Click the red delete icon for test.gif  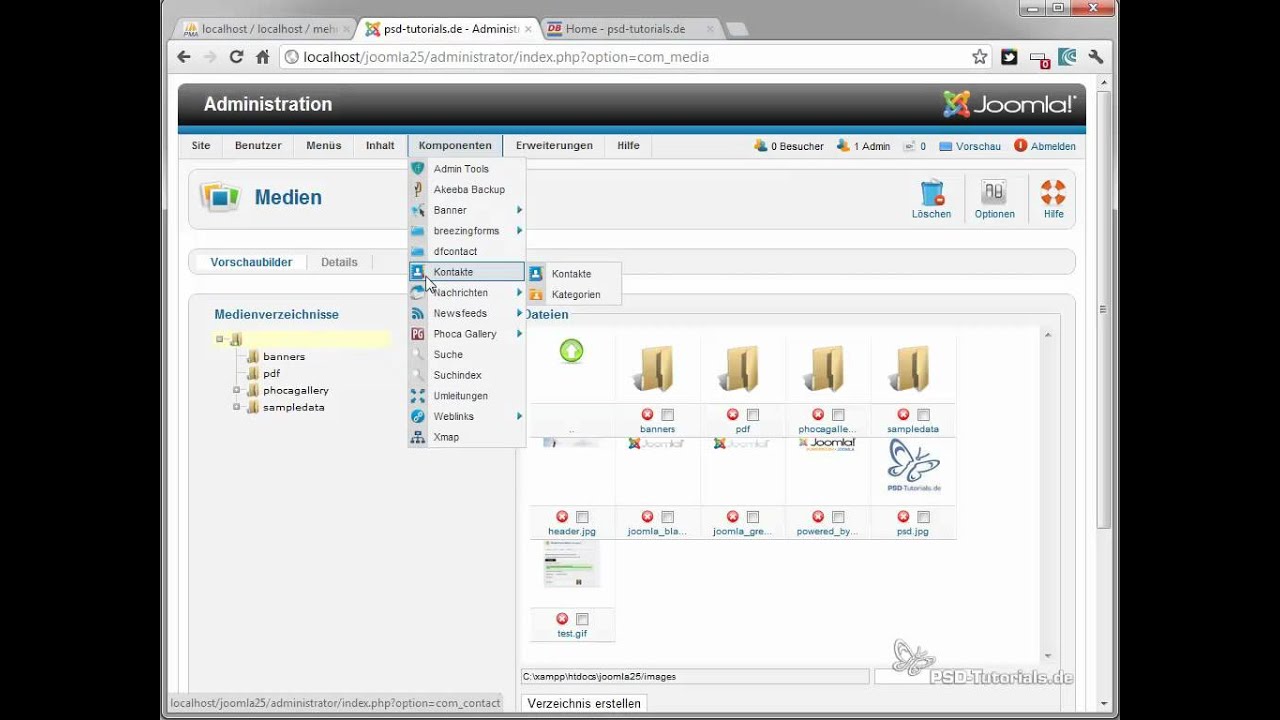tap(562, 619)
